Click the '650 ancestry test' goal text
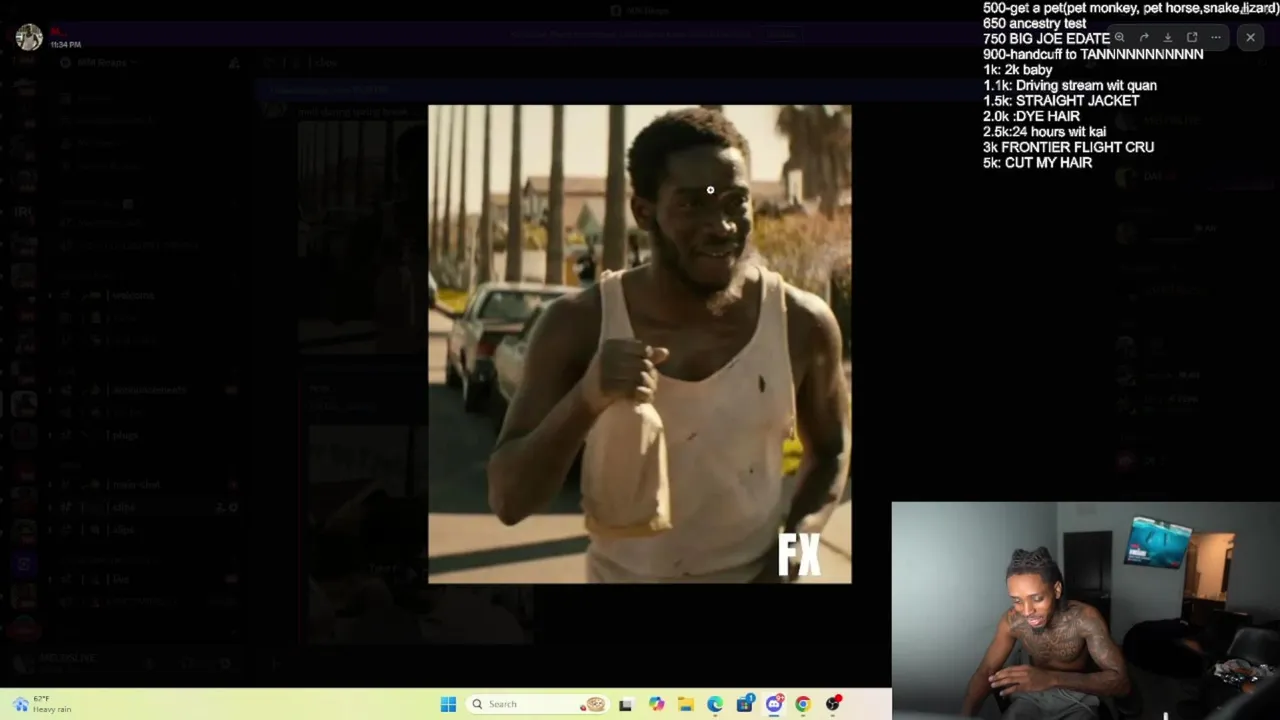Image resolution: width=1280 pixels, height=720 pixels. tap(1035, 23)
